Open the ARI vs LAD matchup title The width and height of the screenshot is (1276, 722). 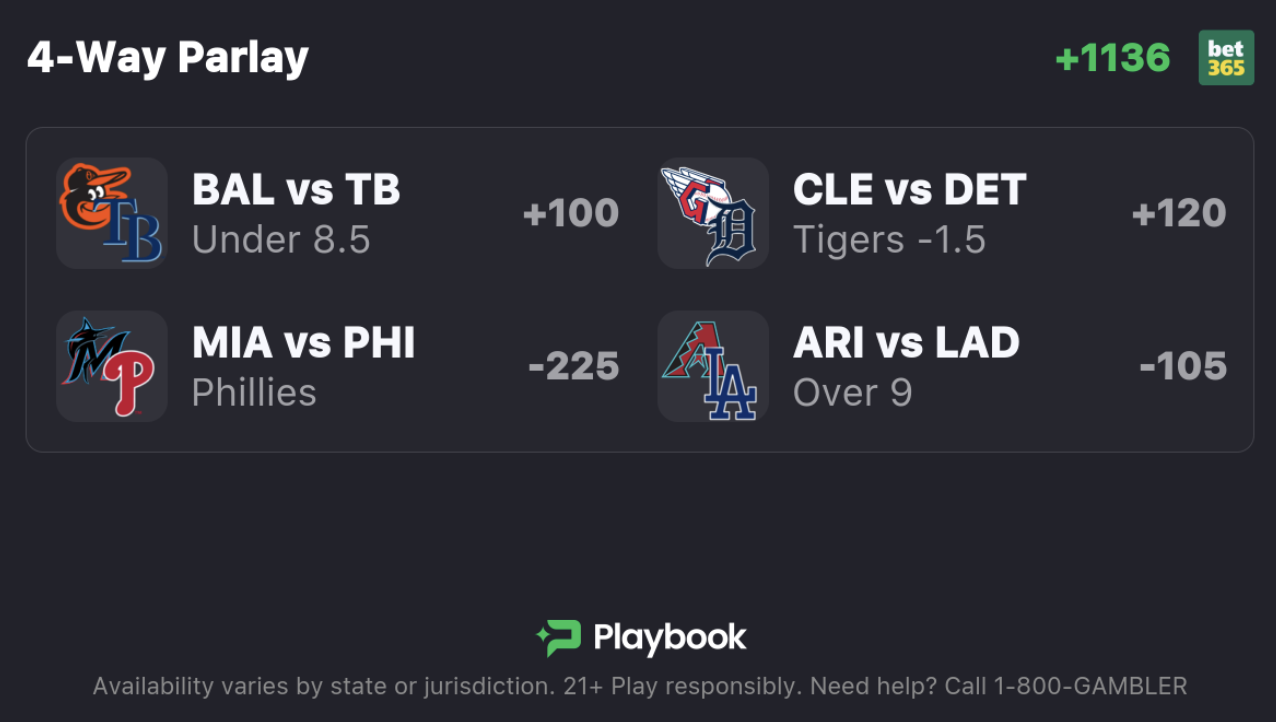click(x=906, y=343)
